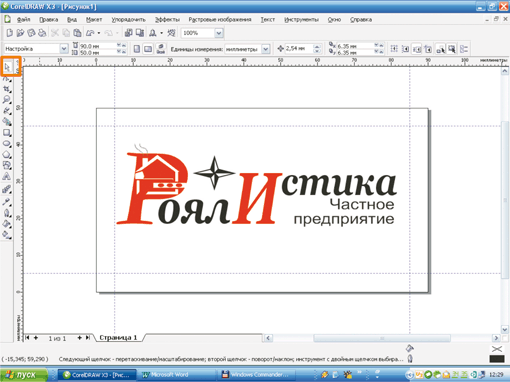Open the Вид menu
This screenshot has width=510, height=382.
tap(72, 20)
